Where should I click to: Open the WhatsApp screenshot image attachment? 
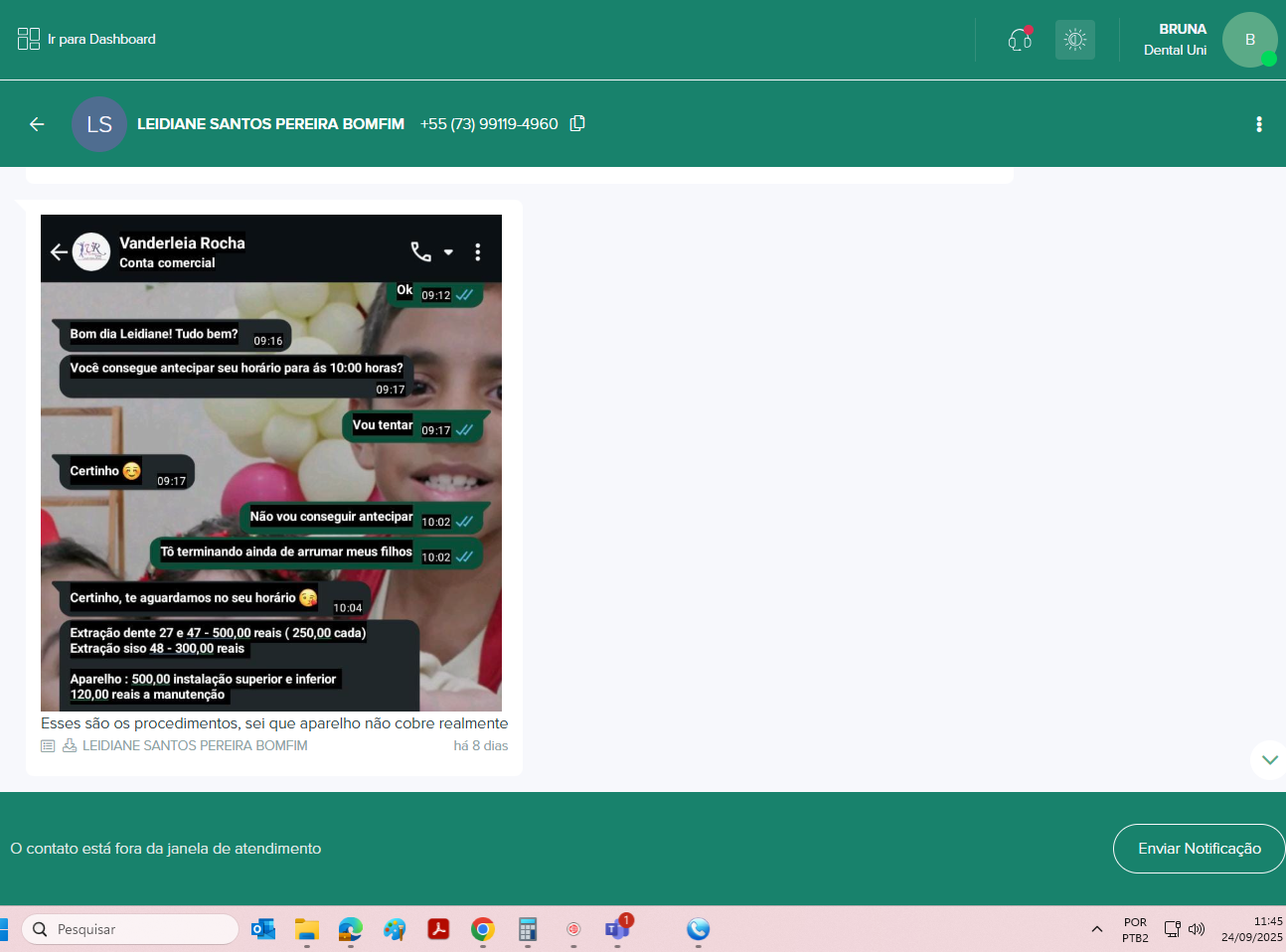(x=271, y=463)
